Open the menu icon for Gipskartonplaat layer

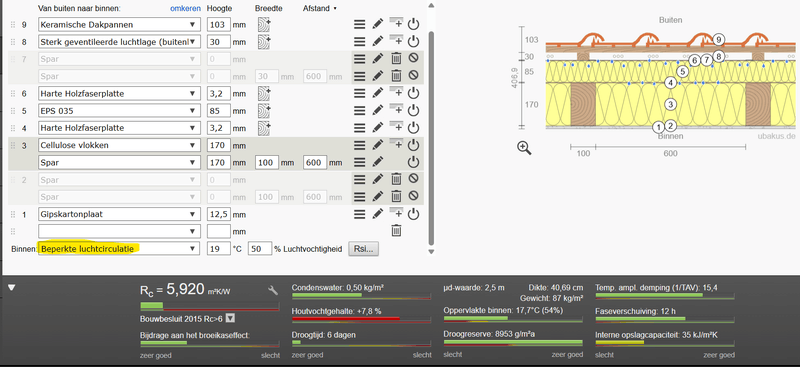(x=360, y=214)
